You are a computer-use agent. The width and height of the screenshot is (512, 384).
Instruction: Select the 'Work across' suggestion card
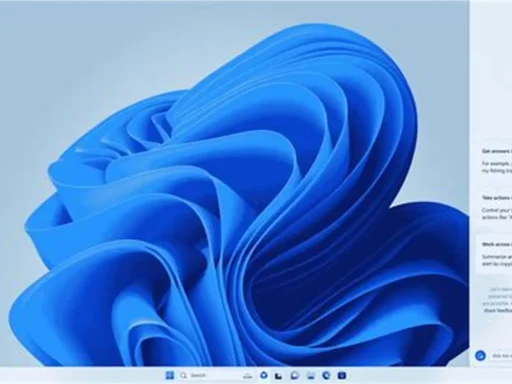pyautogui.click(x=494, y=254)
